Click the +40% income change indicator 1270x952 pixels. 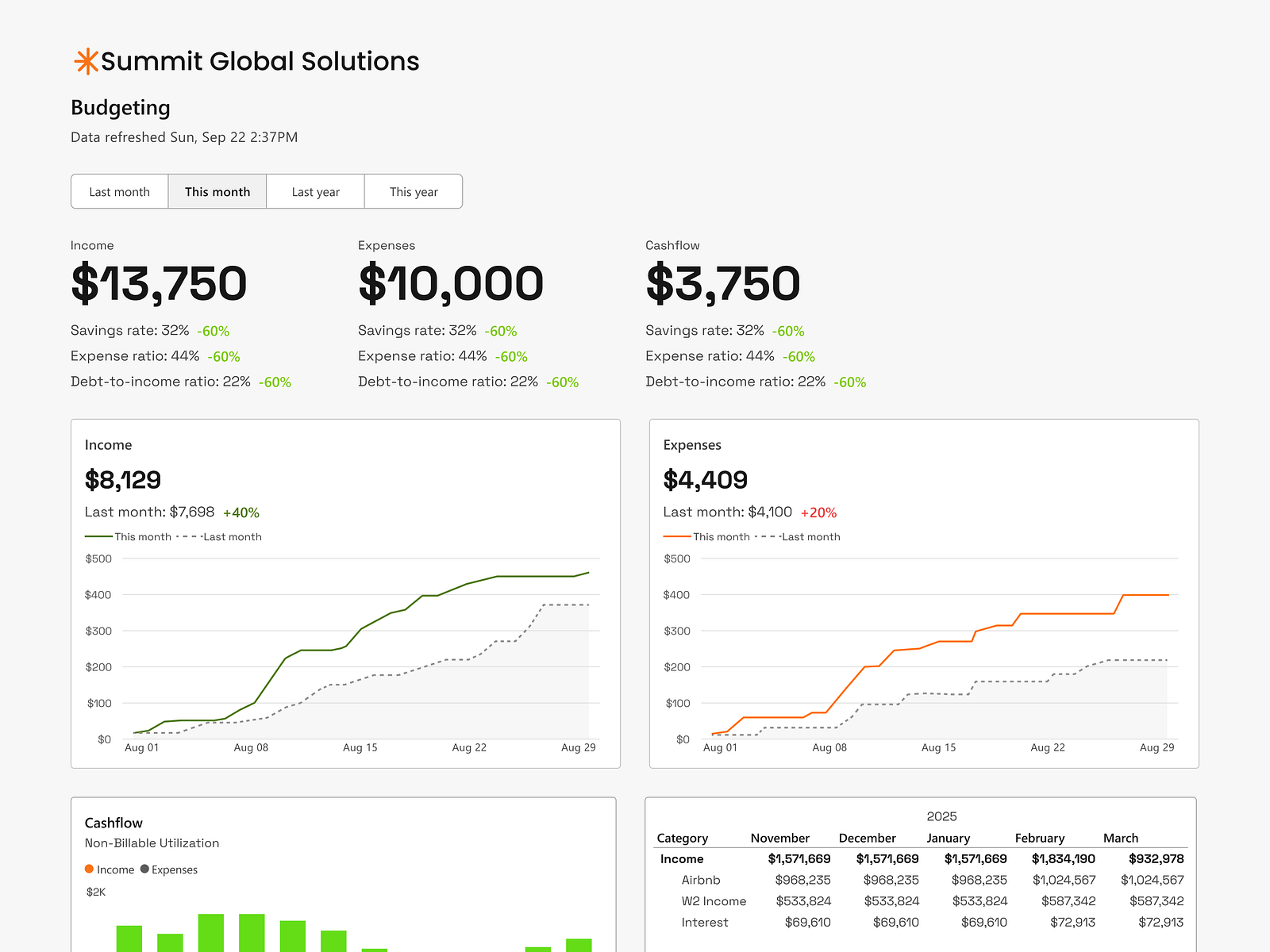click(x=241, y=512)
